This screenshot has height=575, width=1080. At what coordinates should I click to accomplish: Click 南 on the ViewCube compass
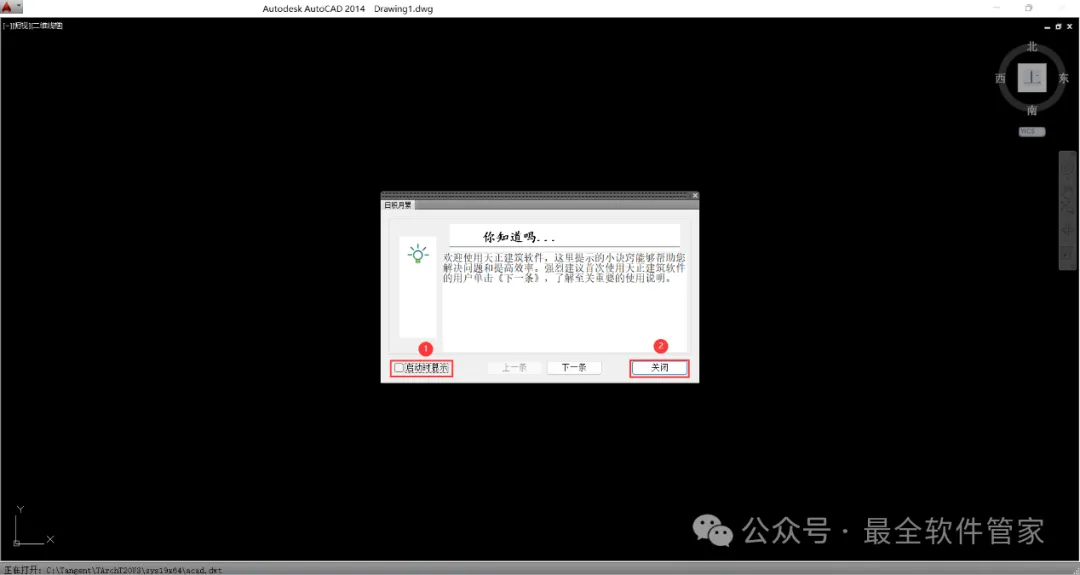[1032, 110]
